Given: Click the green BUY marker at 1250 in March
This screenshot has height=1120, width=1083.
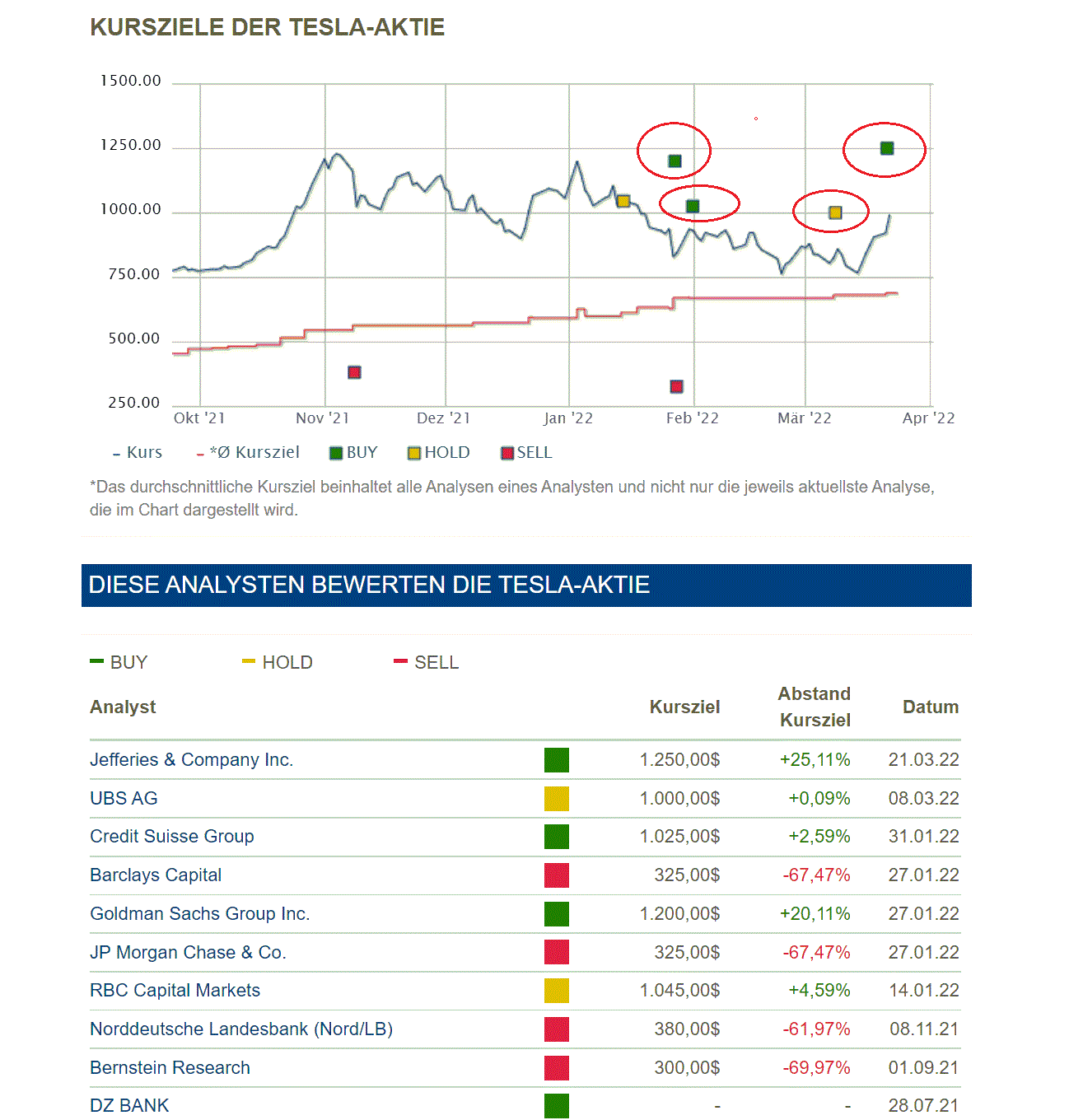Looking at the screenshot, I should pos(887,148).
